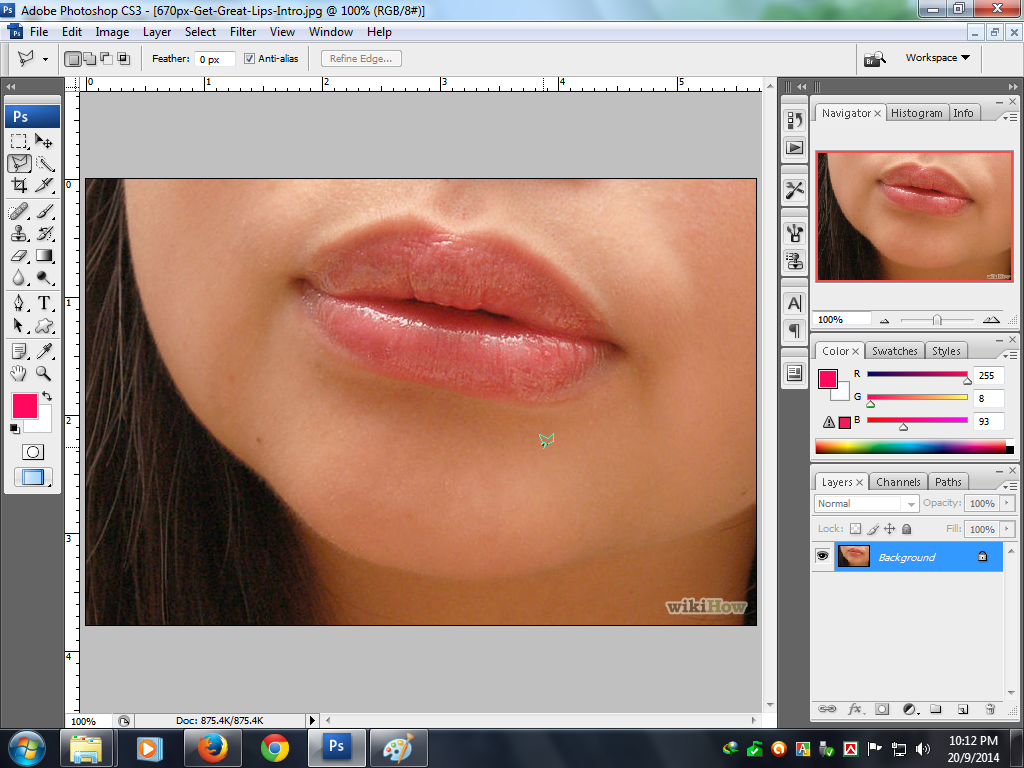Screen dimensions: 1024x768
Task: Click the Feather input field
Action: tap(214, 59)
